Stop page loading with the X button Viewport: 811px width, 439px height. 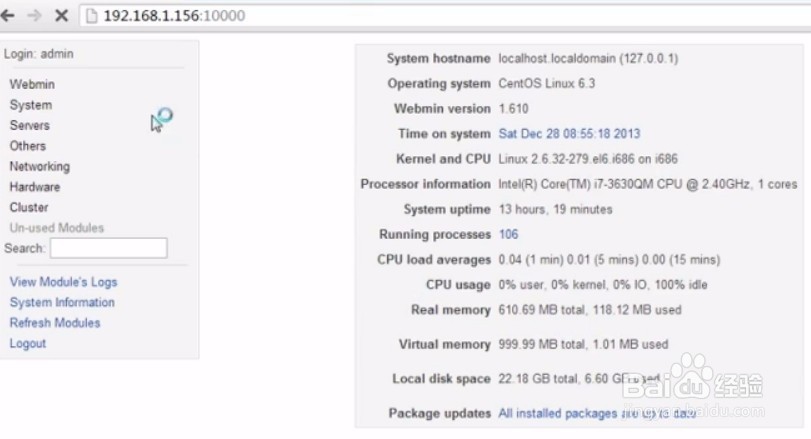pos(61,15)
